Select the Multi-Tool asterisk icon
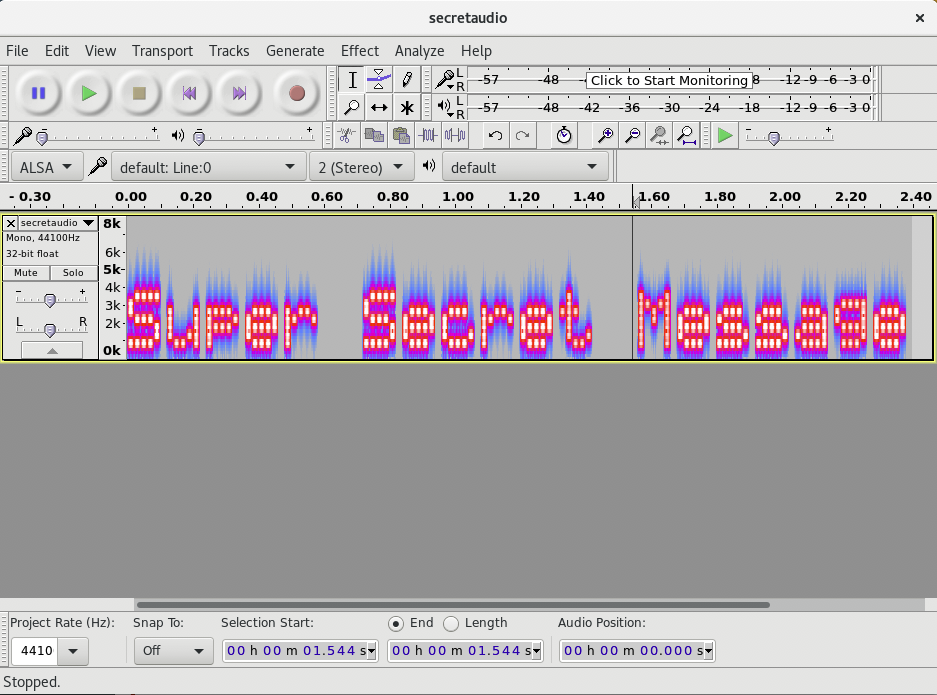The image size is (937, 695). (406, 108)
